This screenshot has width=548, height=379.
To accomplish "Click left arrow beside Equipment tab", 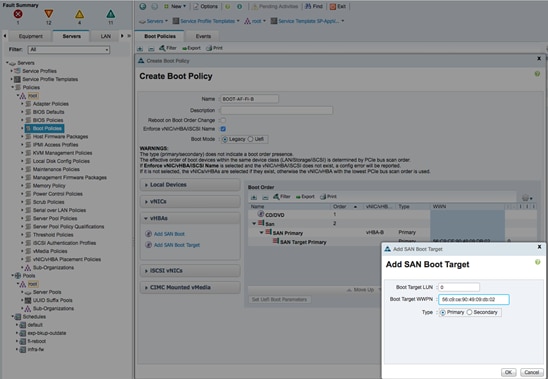I will (5, 36).
